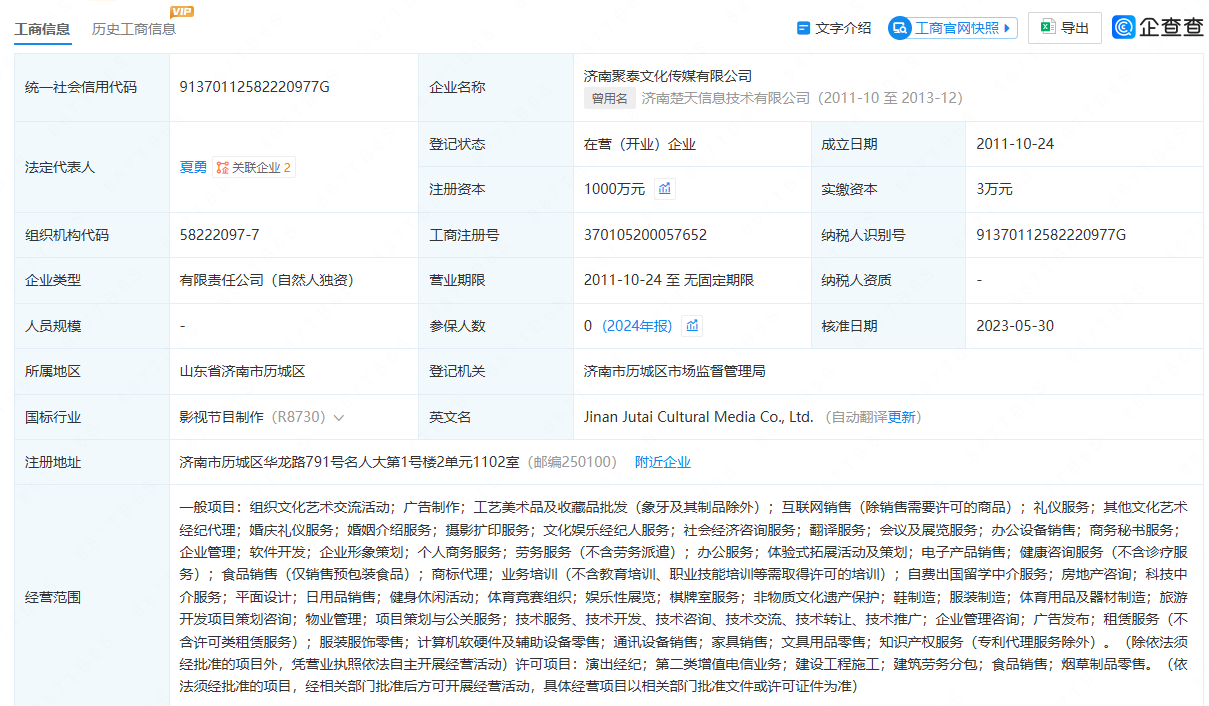
Task: Click the VIP badge above 历史工商信息
Action: coord(181,12)
